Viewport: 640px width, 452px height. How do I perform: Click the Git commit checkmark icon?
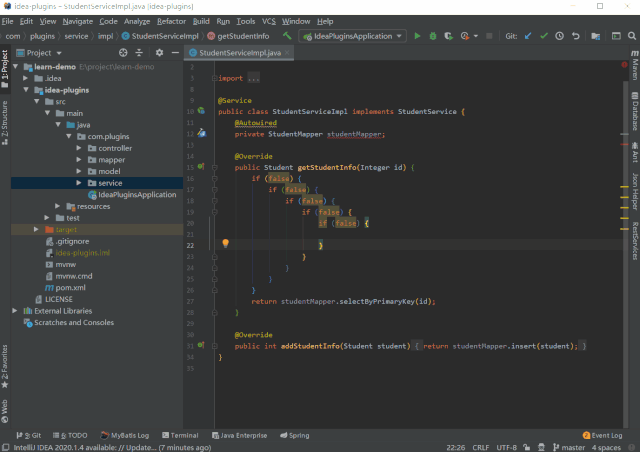click(544, 36)
